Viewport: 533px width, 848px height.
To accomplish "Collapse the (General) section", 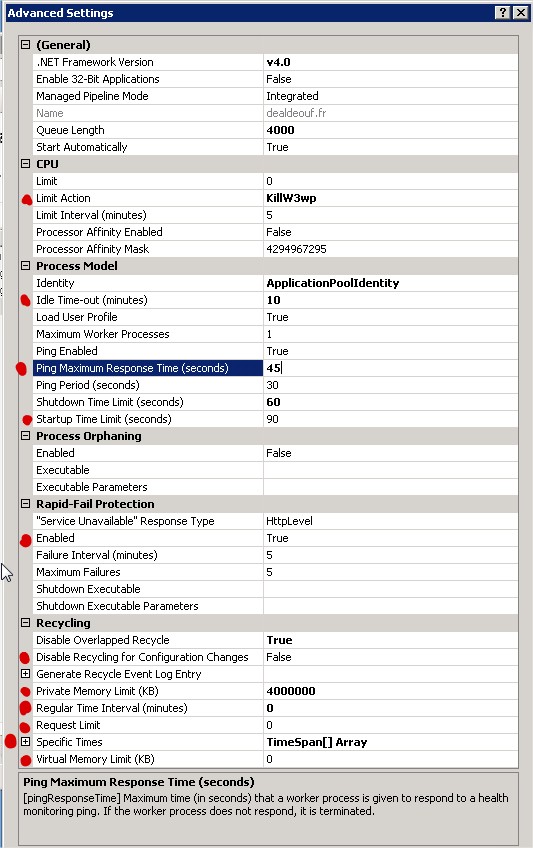I will click(x=25, y=45).
